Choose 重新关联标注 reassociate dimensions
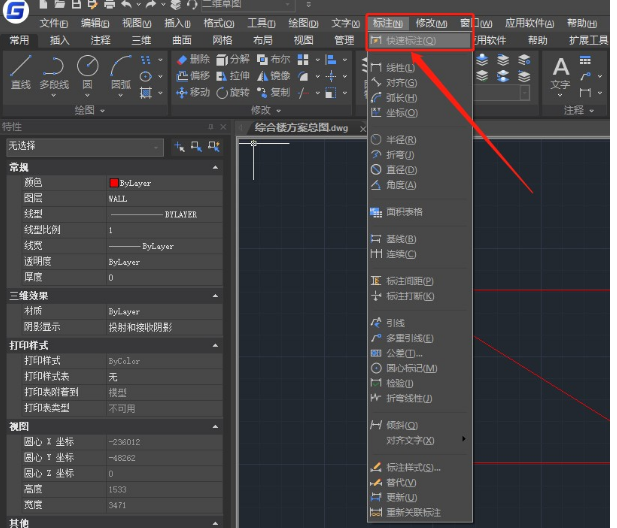The width and height of the screenshot is (617, 528). 419,512
